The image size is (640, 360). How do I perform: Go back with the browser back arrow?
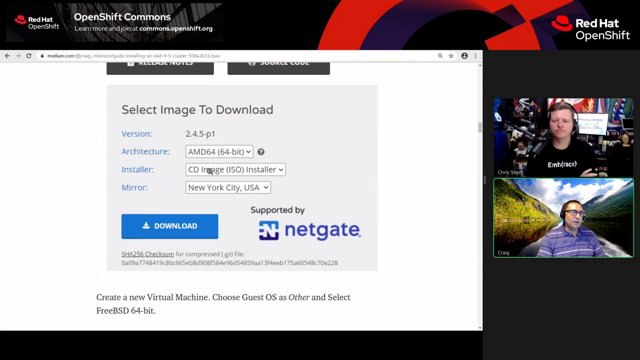(x=7, y=56)
